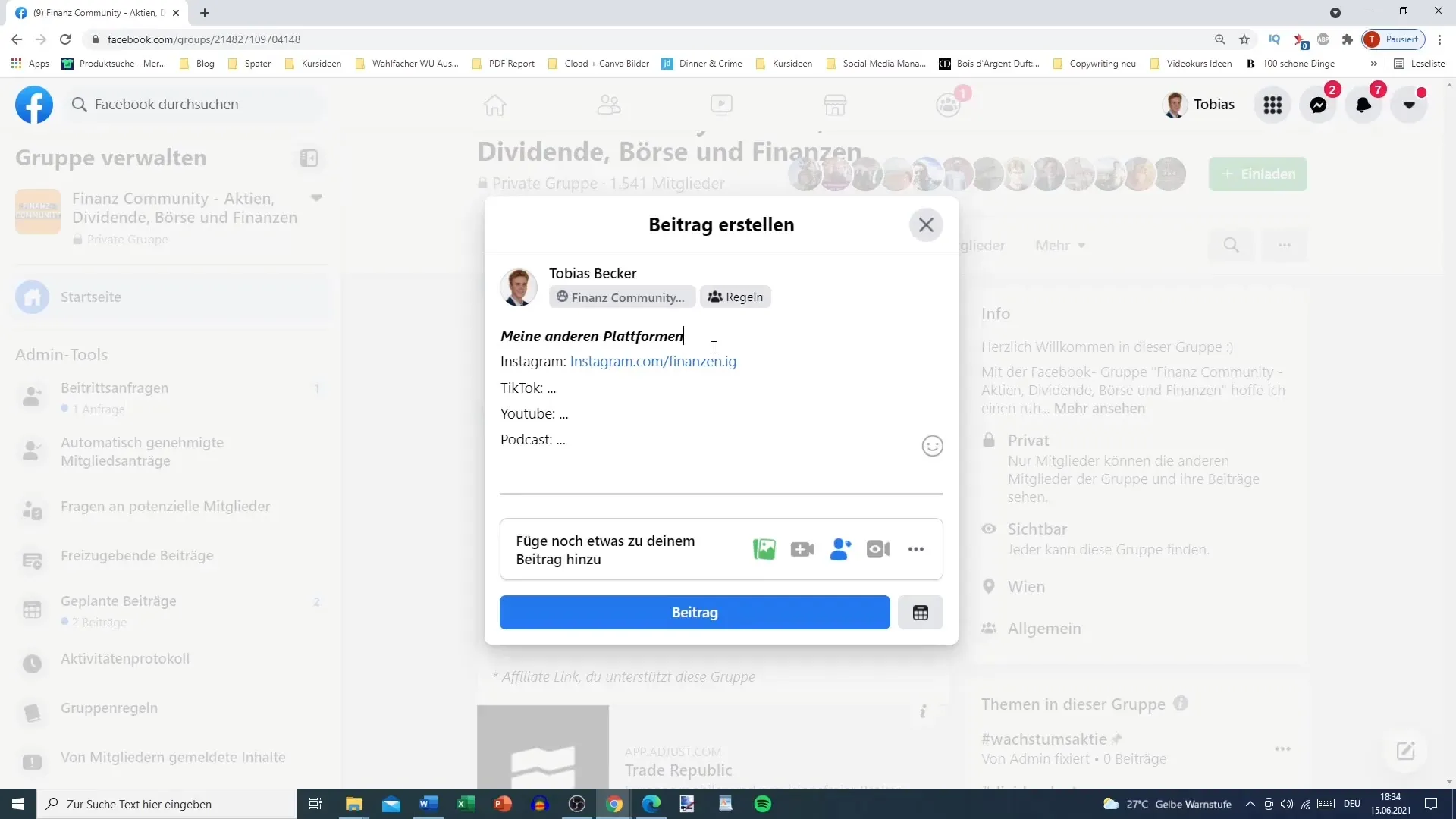Click the search icon in group header
Screen dimensions: 1456x819
pyautogui.click(x=1231, y=245)
